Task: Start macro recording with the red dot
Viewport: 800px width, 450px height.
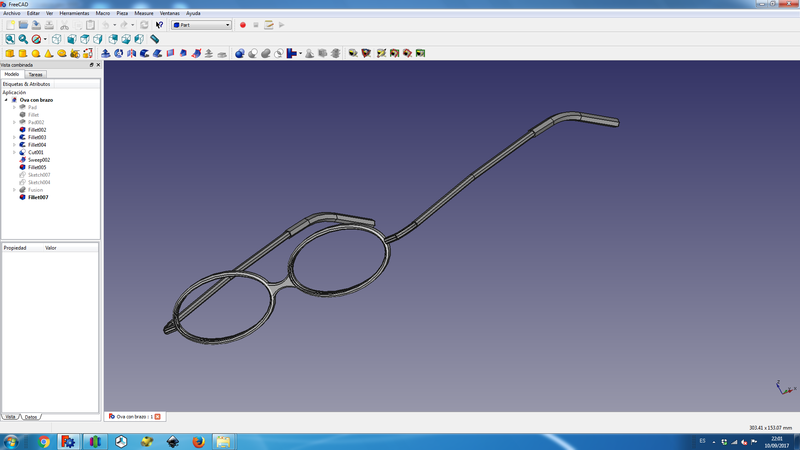Action: tap(243, 25)
